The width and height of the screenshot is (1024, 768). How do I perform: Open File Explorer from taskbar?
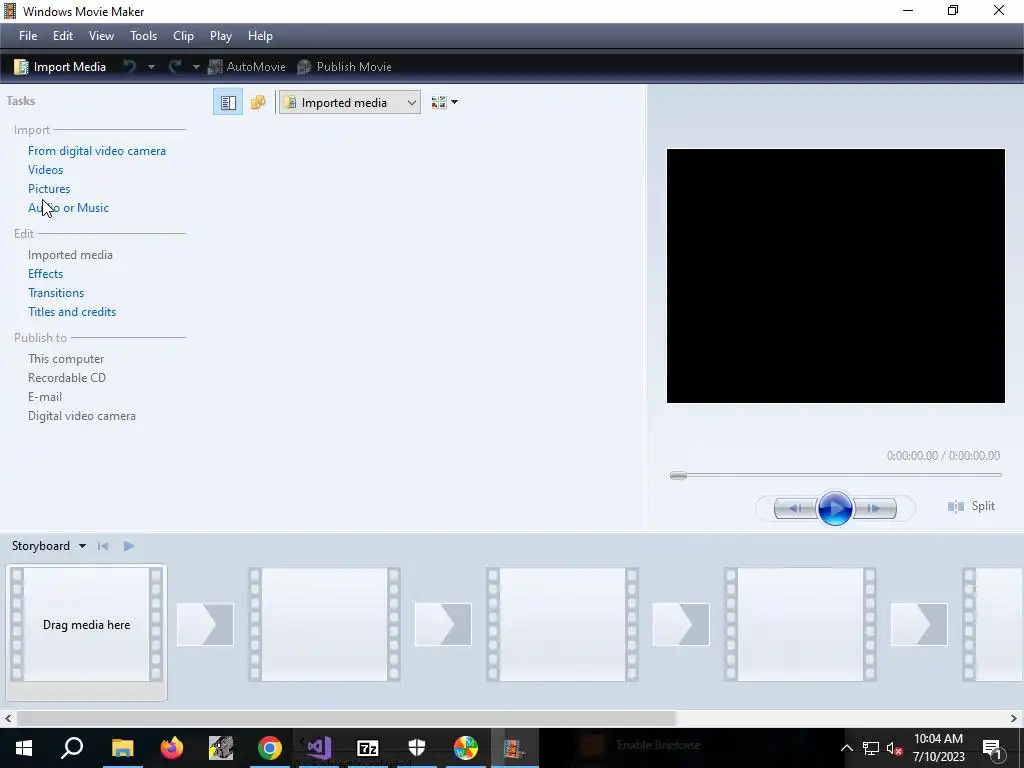pyautogui.click(x=122, y=748)
